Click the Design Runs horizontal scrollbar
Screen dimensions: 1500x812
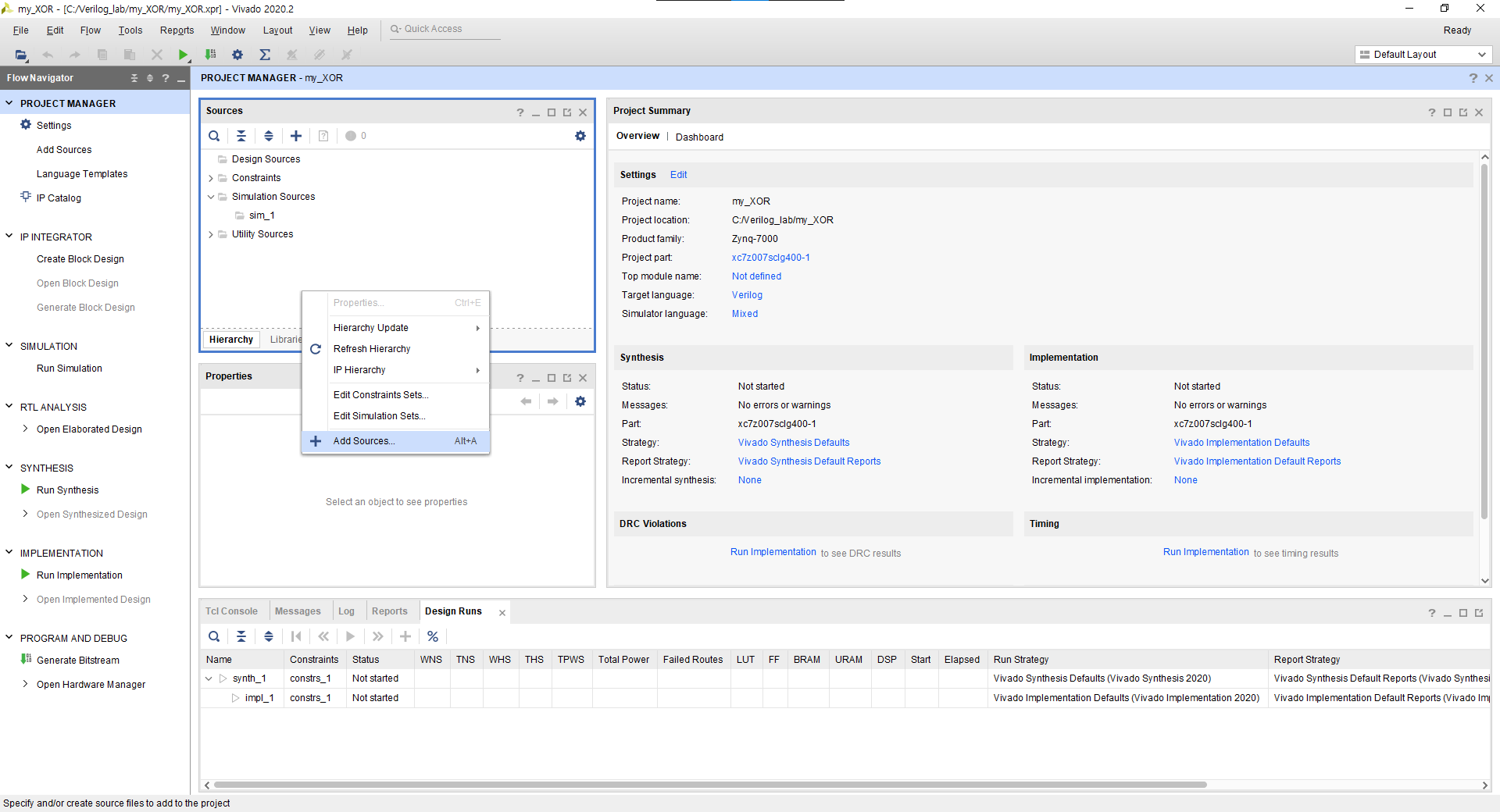(710, 785)
